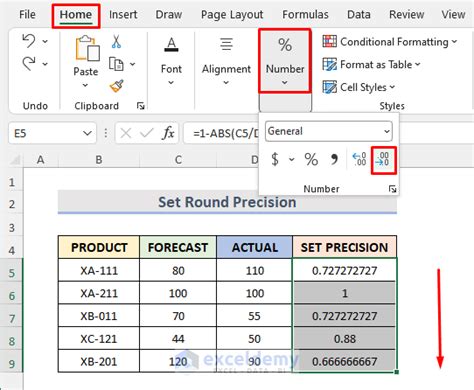Click the PRODUCT header cell
474x390 pixels.
[x=99, y=247]
